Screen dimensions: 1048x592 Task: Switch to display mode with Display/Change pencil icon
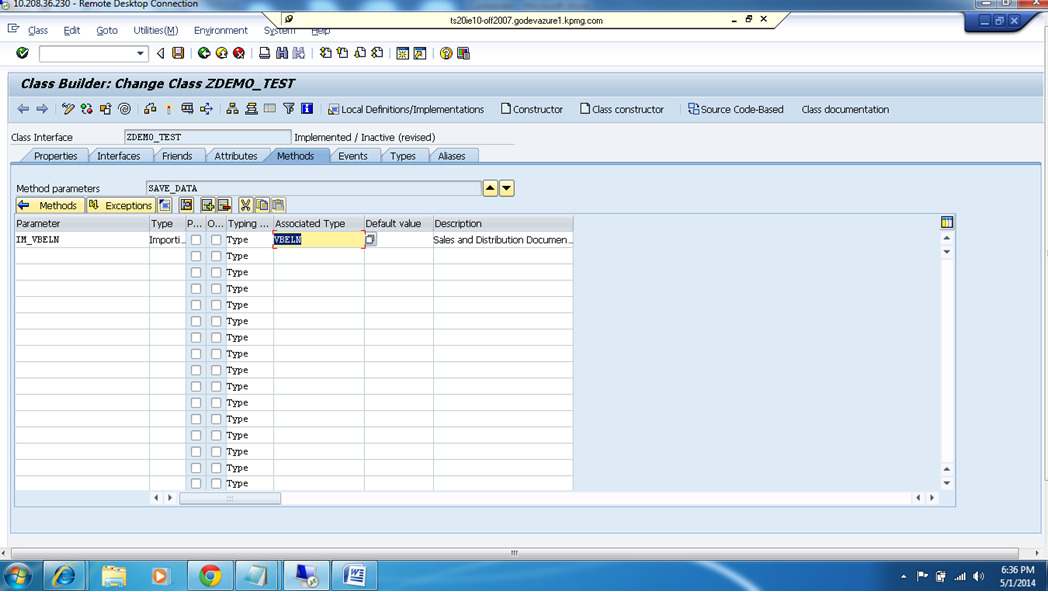click(x=67, y=109)
